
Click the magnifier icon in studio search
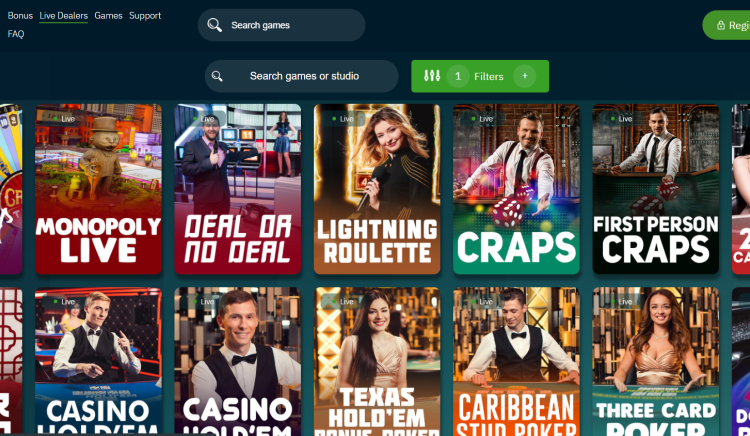(217, 76)
